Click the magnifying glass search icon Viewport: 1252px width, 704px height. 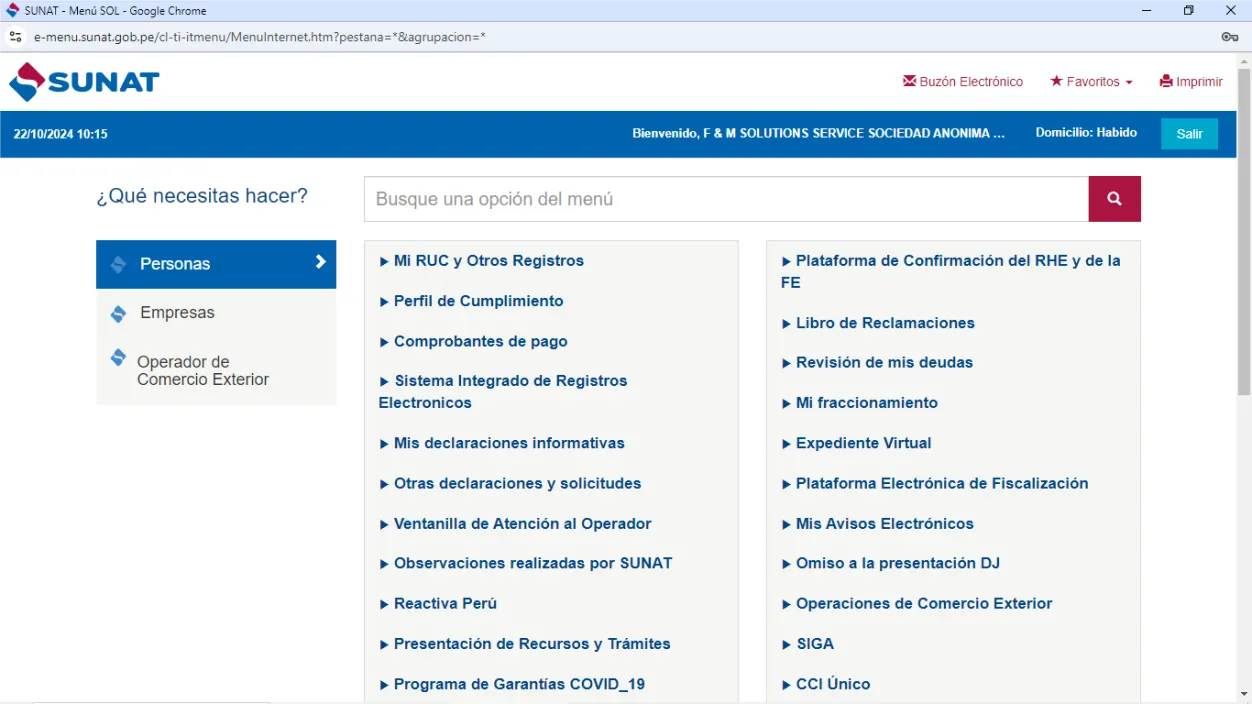(1114, 198)
